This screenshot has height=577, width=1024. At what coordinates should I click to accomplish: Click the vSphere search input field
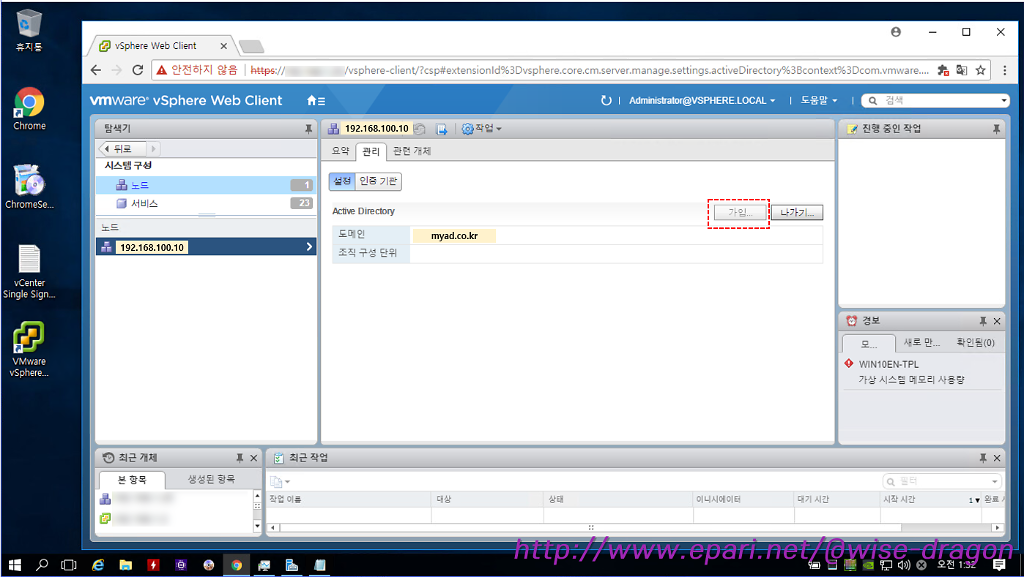pos(937,101)
